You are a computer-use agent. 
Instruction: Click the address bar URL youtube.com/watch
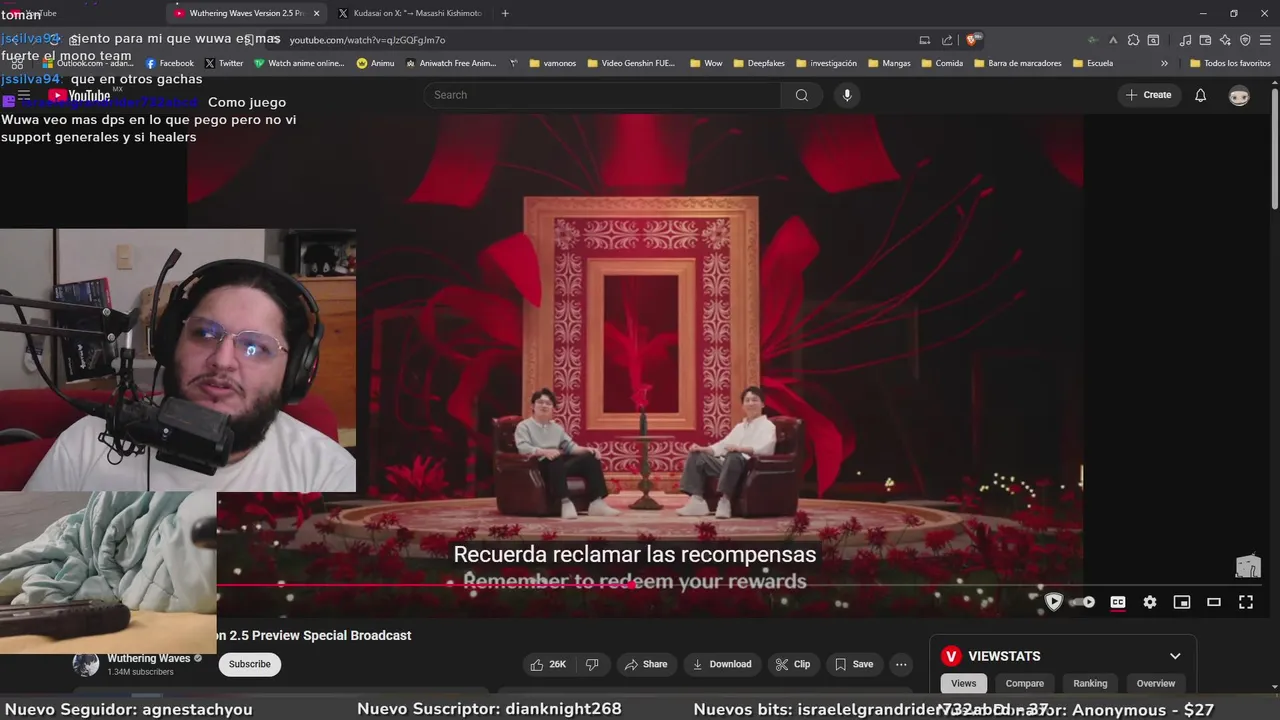367,40
